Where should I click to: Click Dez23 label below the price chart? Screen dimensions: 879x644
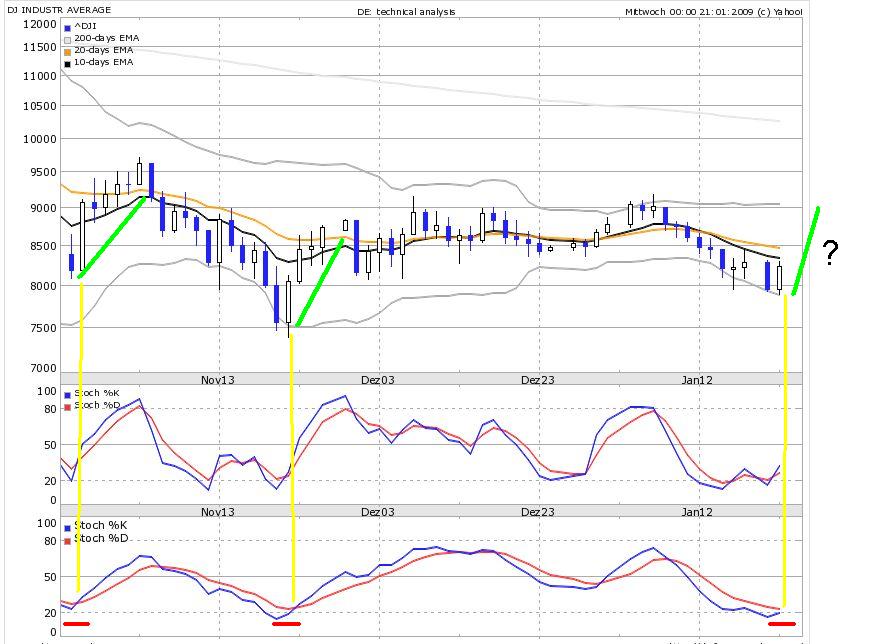click(x=538, y=380)
